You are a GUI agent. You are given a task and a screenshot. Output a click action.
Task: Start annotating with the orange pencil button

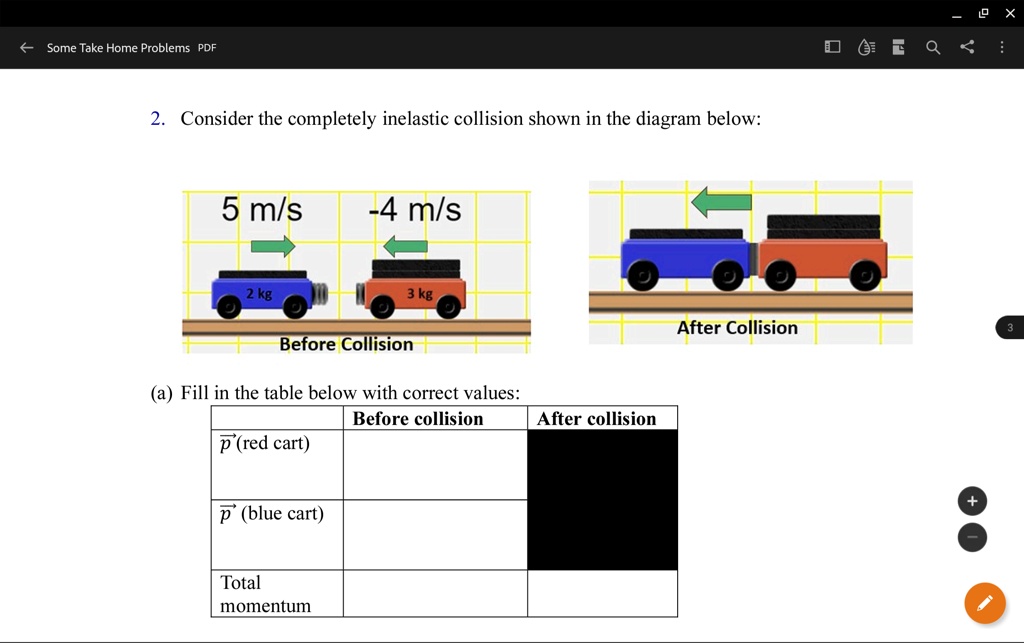click(x=984, y=603)
